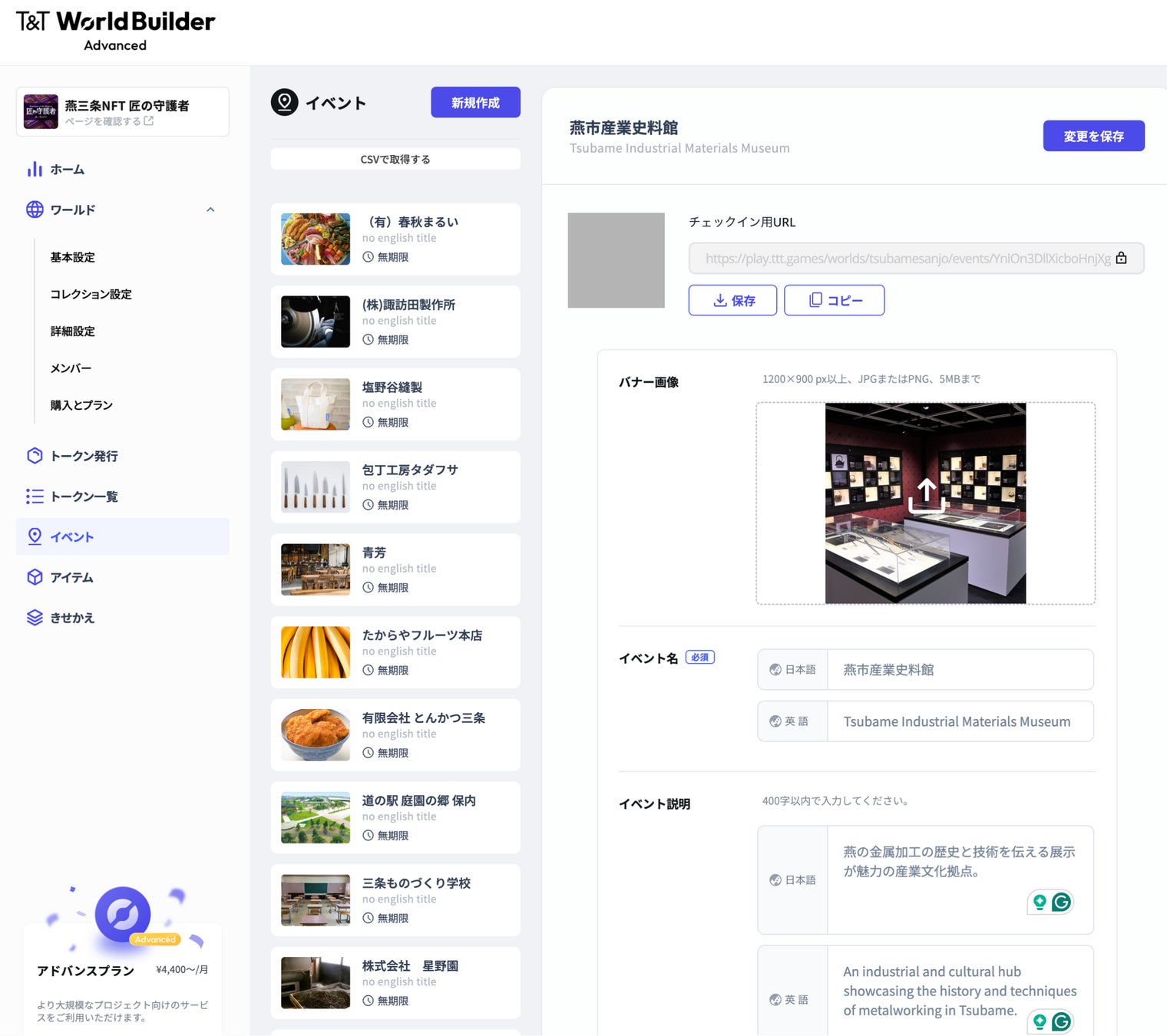Screen dimensions: 1167x1036
Task: Open トークン発行 hexagon icon
Action: (35, 456)
